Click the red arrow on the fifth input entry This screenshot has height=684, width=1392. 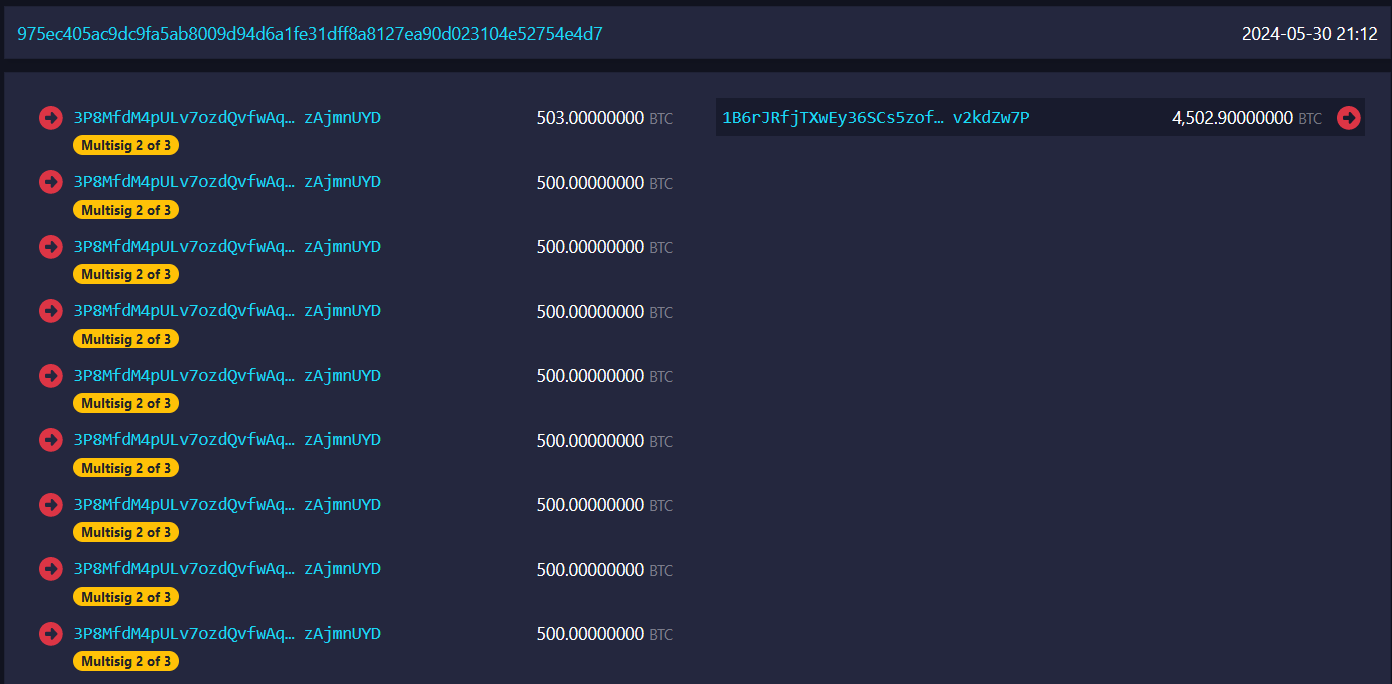pyautogui.click(x=50, y=375)
